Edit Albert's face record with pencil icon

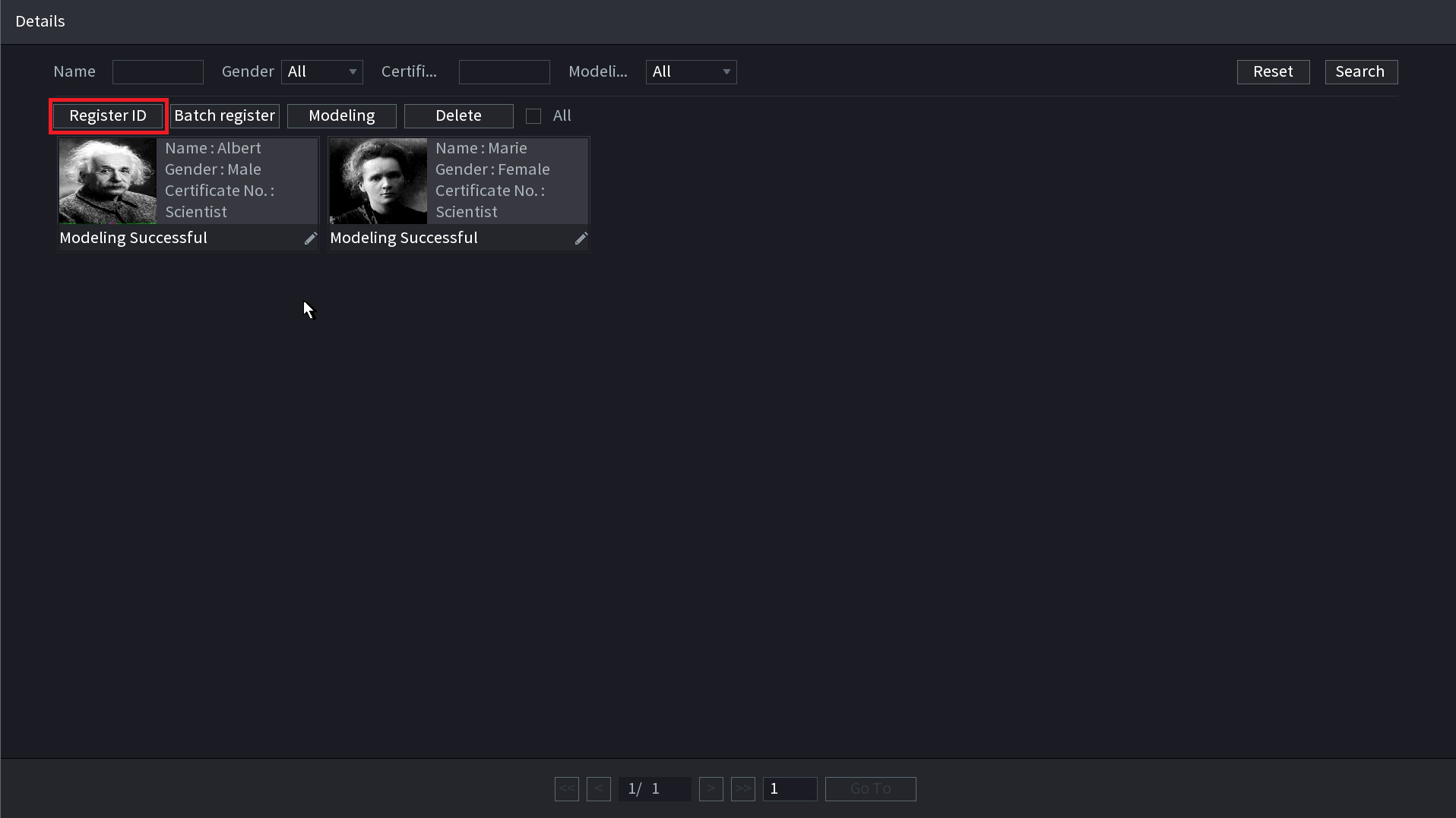pos(311,238)
